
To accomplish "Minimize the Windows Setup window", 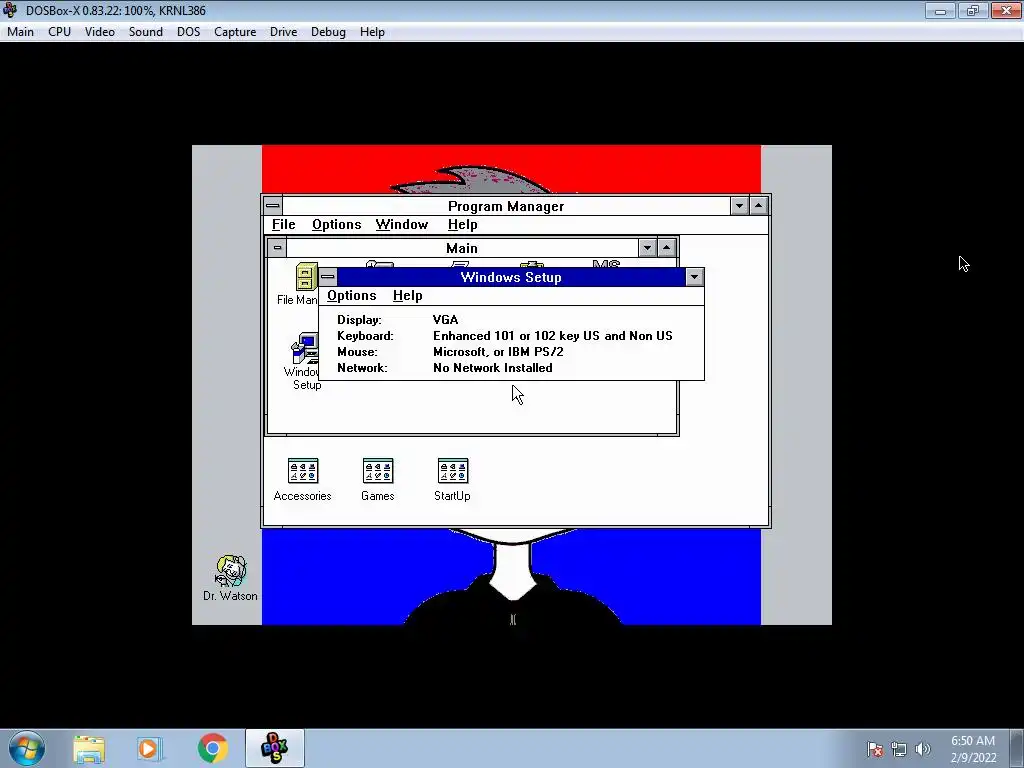I will click(x=694, y=277).
